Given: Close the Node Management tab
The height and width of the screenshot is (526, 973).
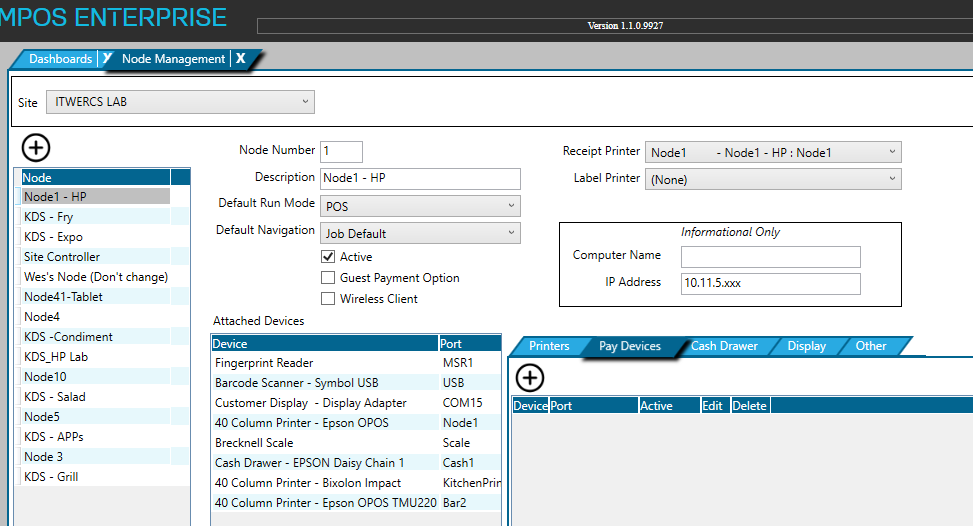Looking at the screenshot, I should [240, 59].
